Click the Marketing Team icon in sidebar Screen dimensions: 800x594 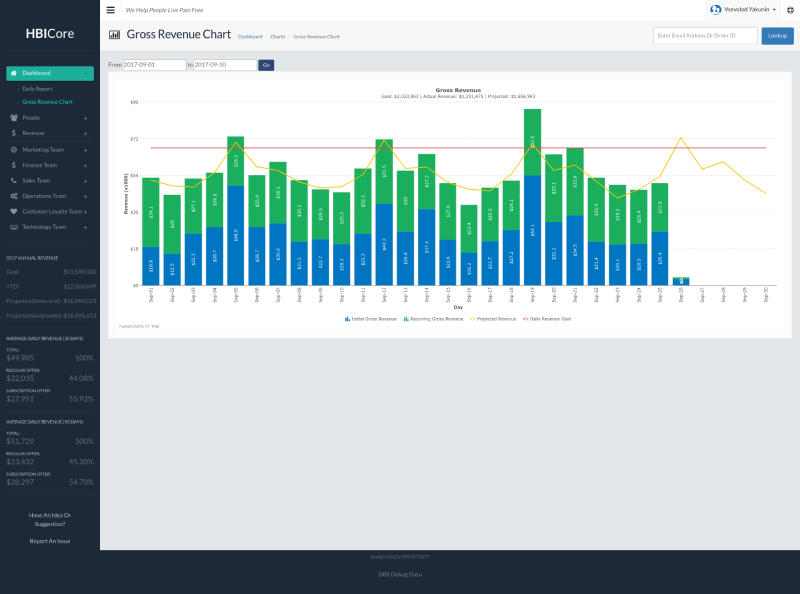point(13,149)
